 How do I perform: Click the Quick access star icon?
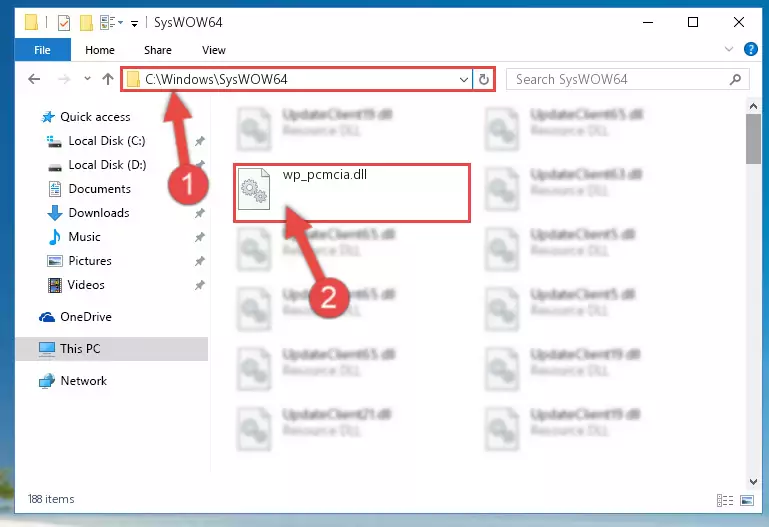click(x=48, y=117)
